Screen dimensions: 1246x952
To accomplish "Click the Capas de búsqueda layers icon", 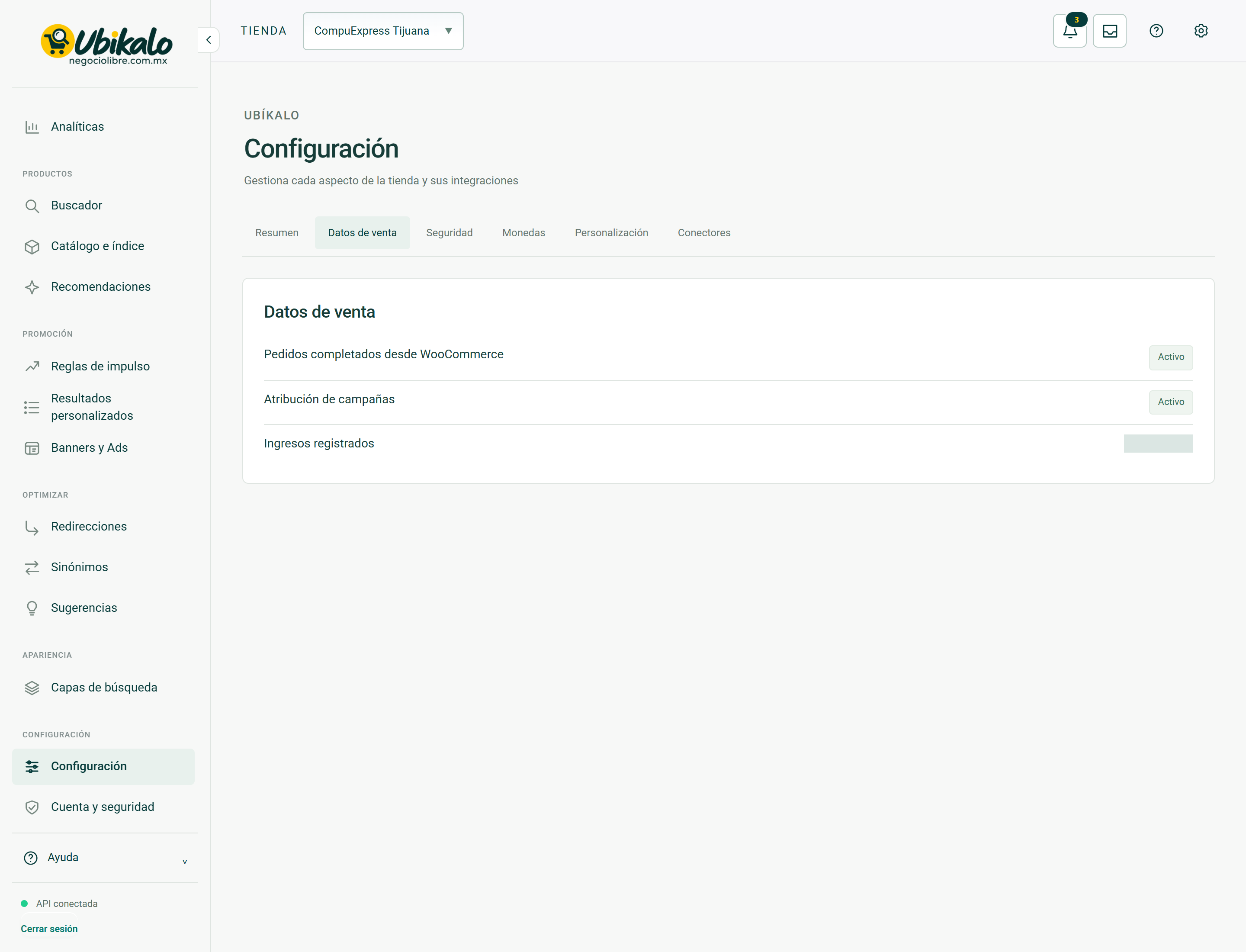I will tap(32, 688).
